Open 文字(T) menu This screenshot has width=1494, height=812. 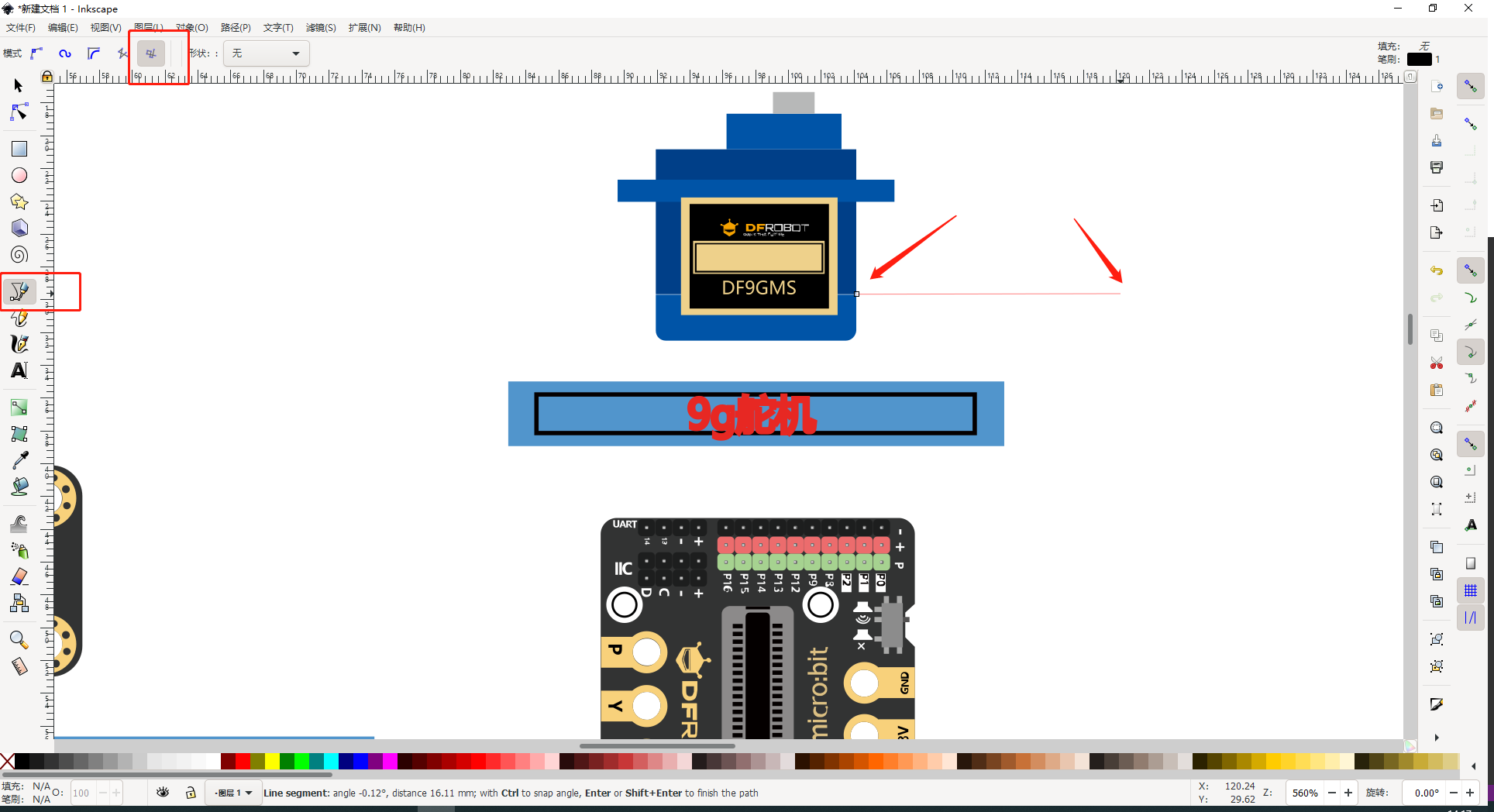click(x=278, y=28)
